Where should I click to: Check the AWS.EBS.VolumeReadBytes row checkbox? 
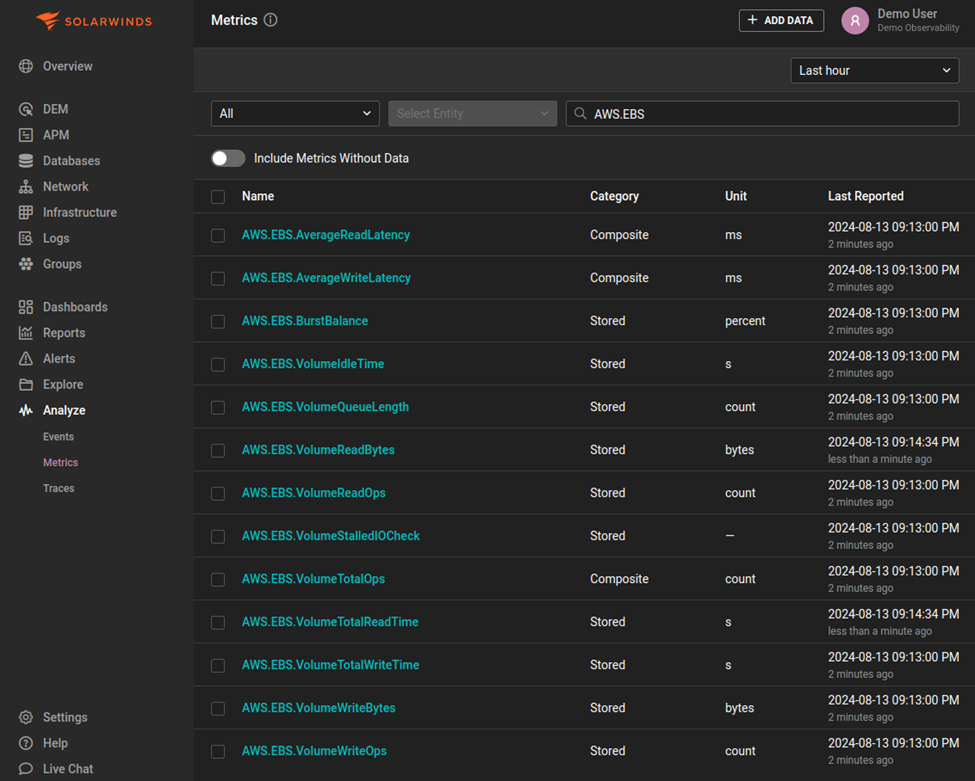point(218,450)
